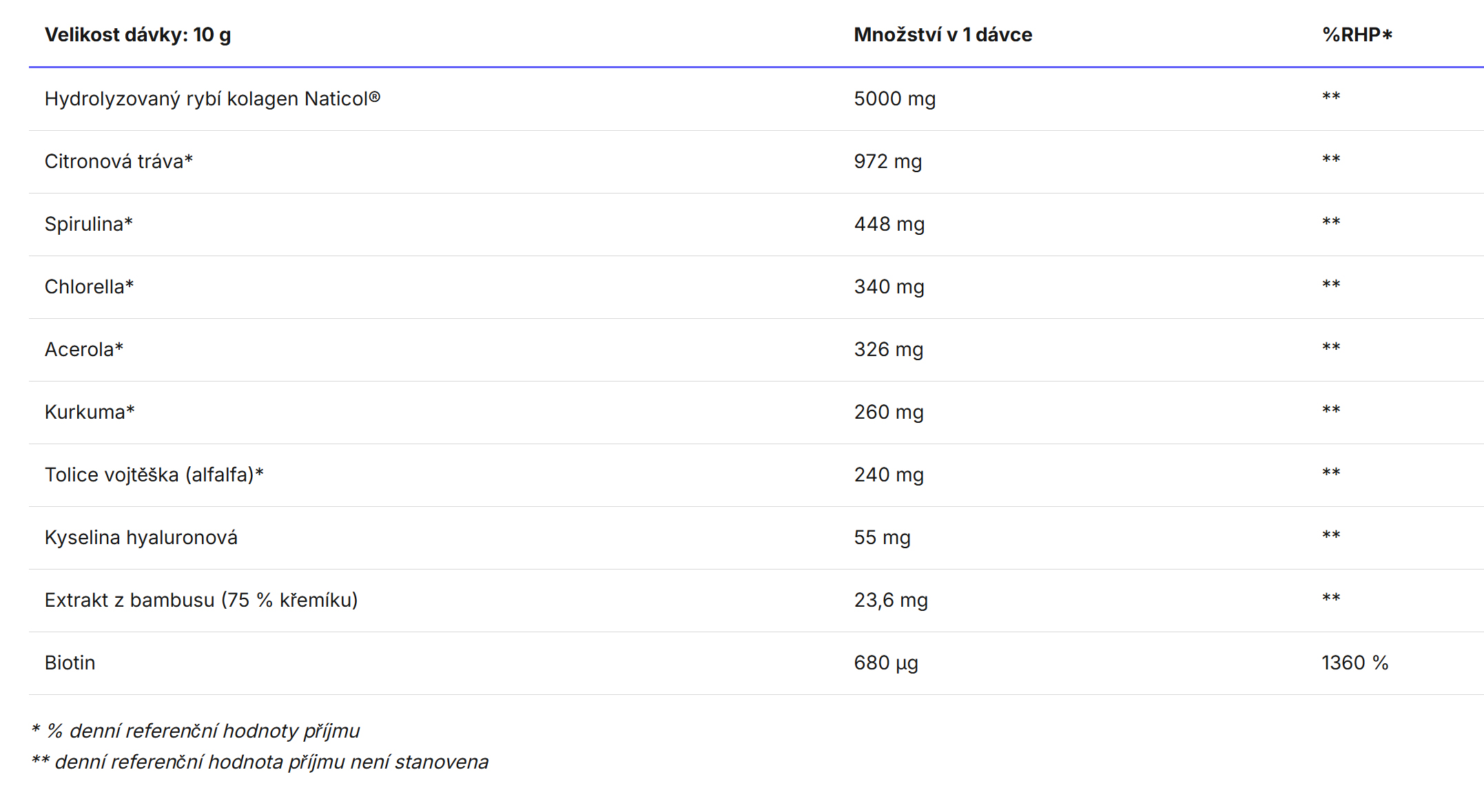Viewport: 1484px width, 812px height.
Task: Click the "Kyselina hyaluronová" ingredient name
Action: pos(141,538)
